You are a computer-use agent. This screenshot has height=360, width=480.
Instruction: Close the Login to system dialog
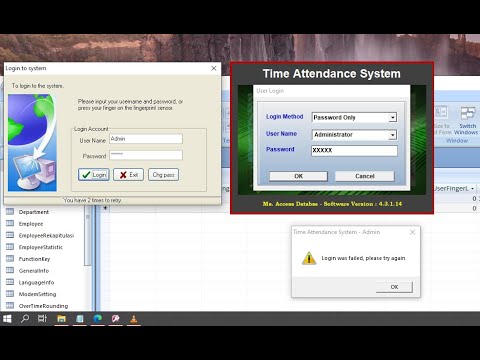(x=214, y=68)
